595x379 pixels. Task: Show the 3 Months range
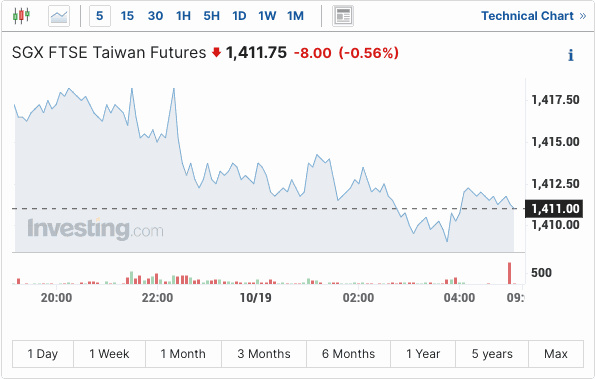click(x=264, y=354)
